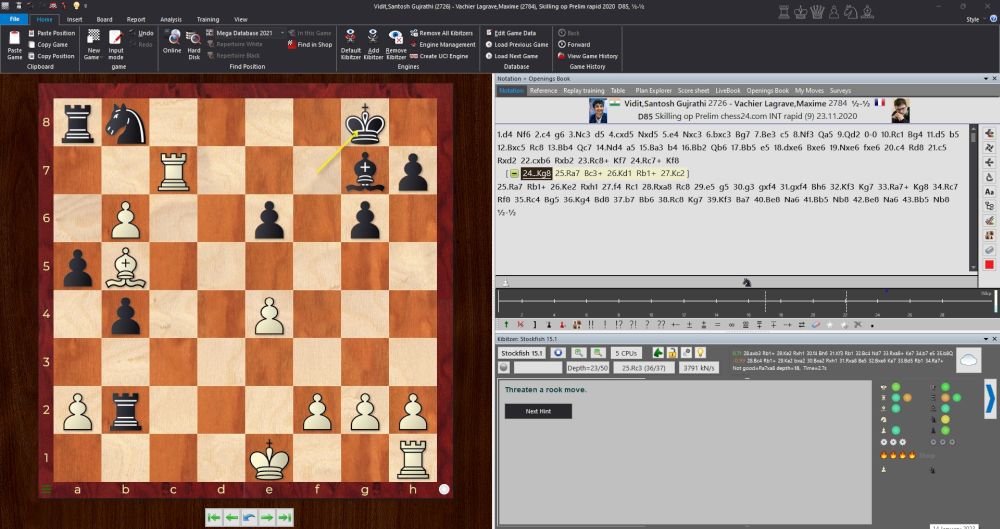Collapse the 24...Kg8 variation minus box
This screenshot has height=529, width=1000.
point(515,173)
